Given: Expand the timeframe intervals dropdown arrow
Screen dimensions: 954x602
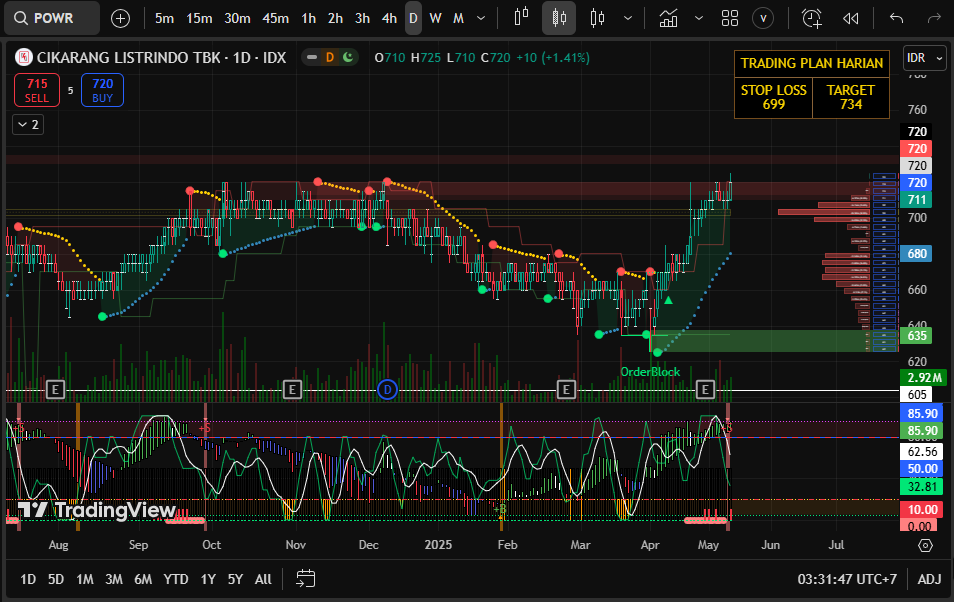Looking at the screenshot, I should point(483,18).
